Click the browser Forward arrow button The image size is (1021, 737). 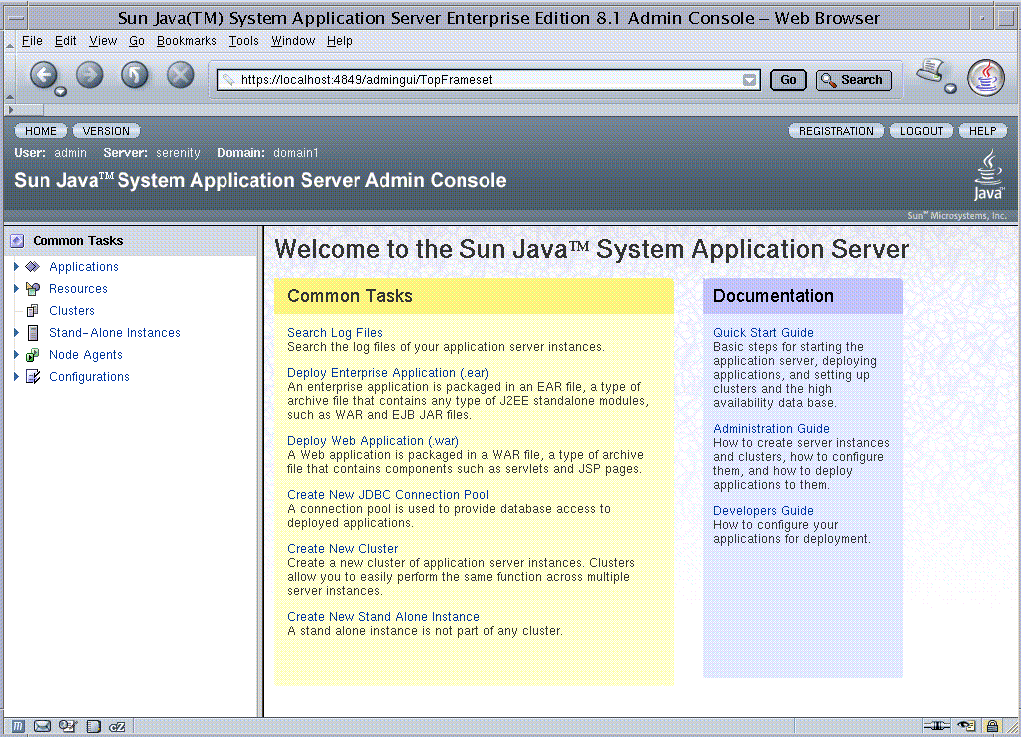[90, 75]
